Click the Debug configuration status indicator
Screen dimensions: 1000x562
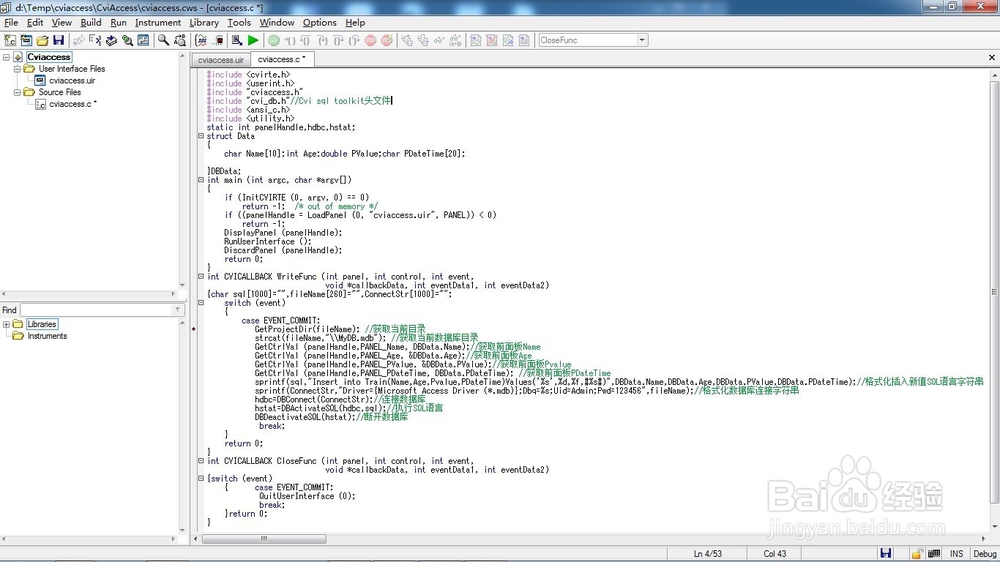[984, 554]
